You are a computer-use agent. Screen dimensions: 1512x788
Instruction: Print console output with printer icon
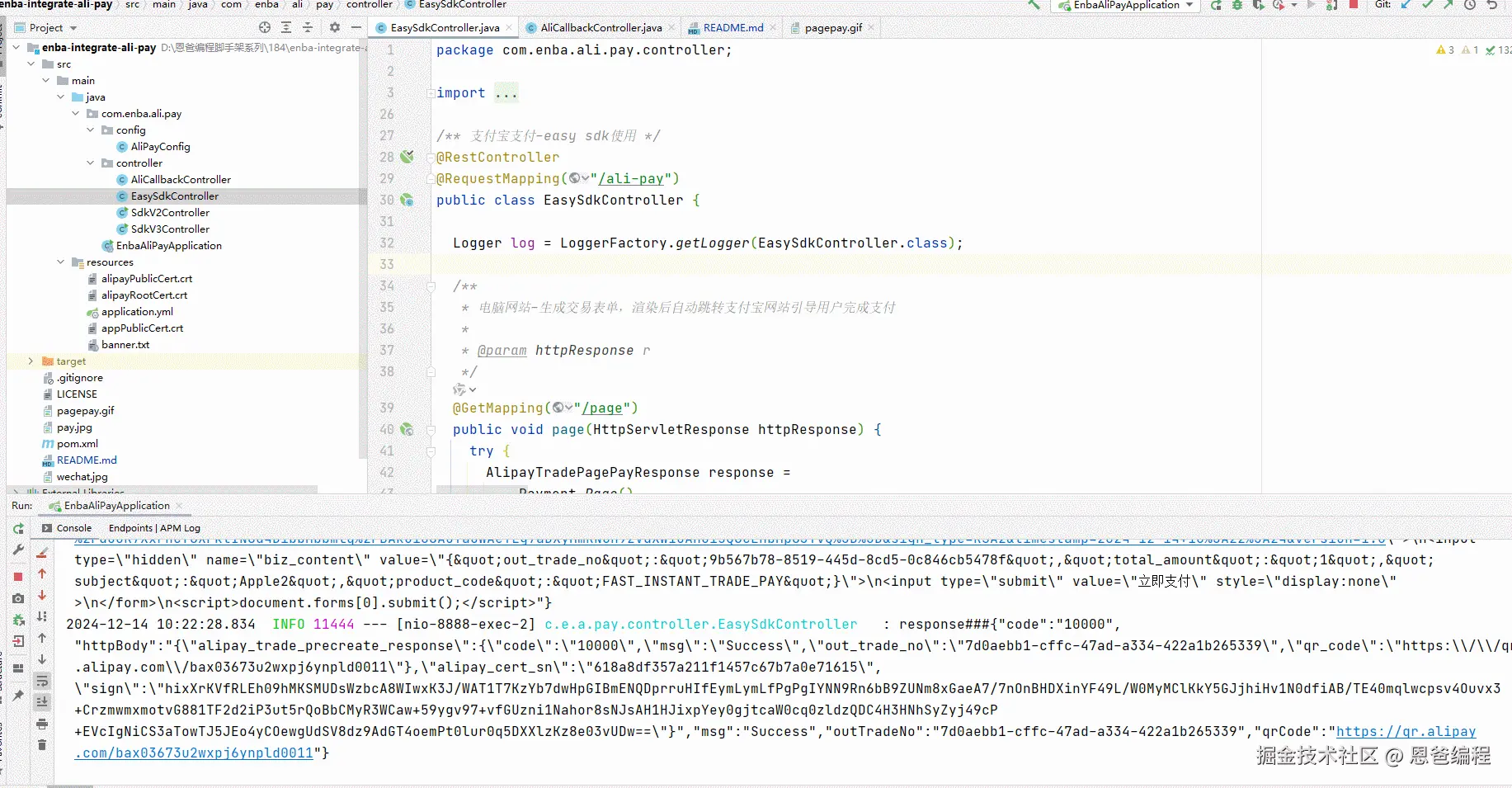42,724
